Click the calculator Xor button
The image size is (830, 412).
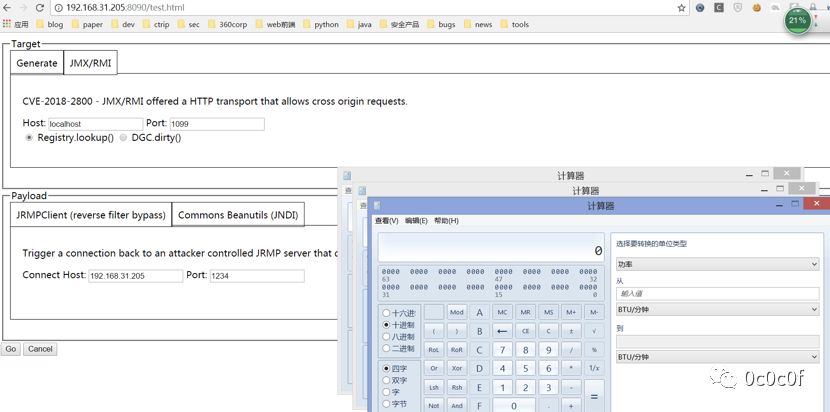click(457, 369)
